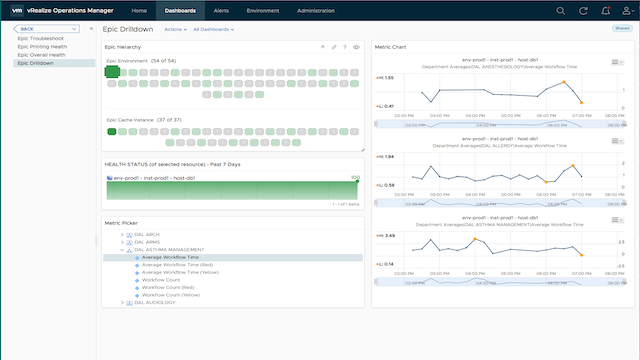Expand the DAL ARCH tree node
The image size is (640, 360).
tap(122, 235)
